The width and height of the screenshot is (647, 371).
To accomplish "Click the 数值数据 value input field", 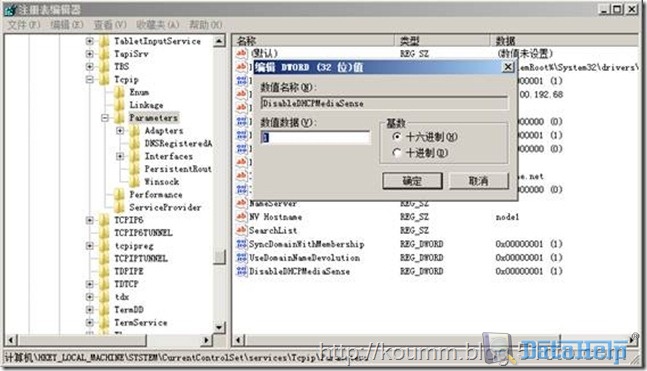I will coord(315,137).
